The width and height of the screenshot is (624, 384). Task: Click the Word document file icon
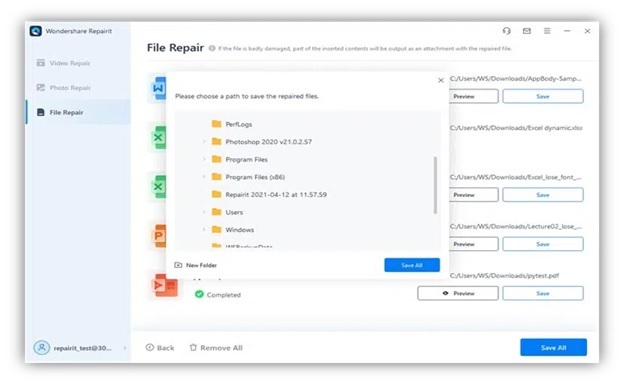click(158, 88)
